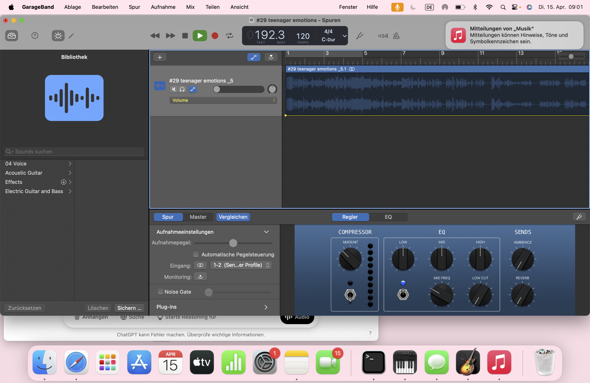Click the track pan knob
Viewport: 590px width, 383px height.
(272, 89)
